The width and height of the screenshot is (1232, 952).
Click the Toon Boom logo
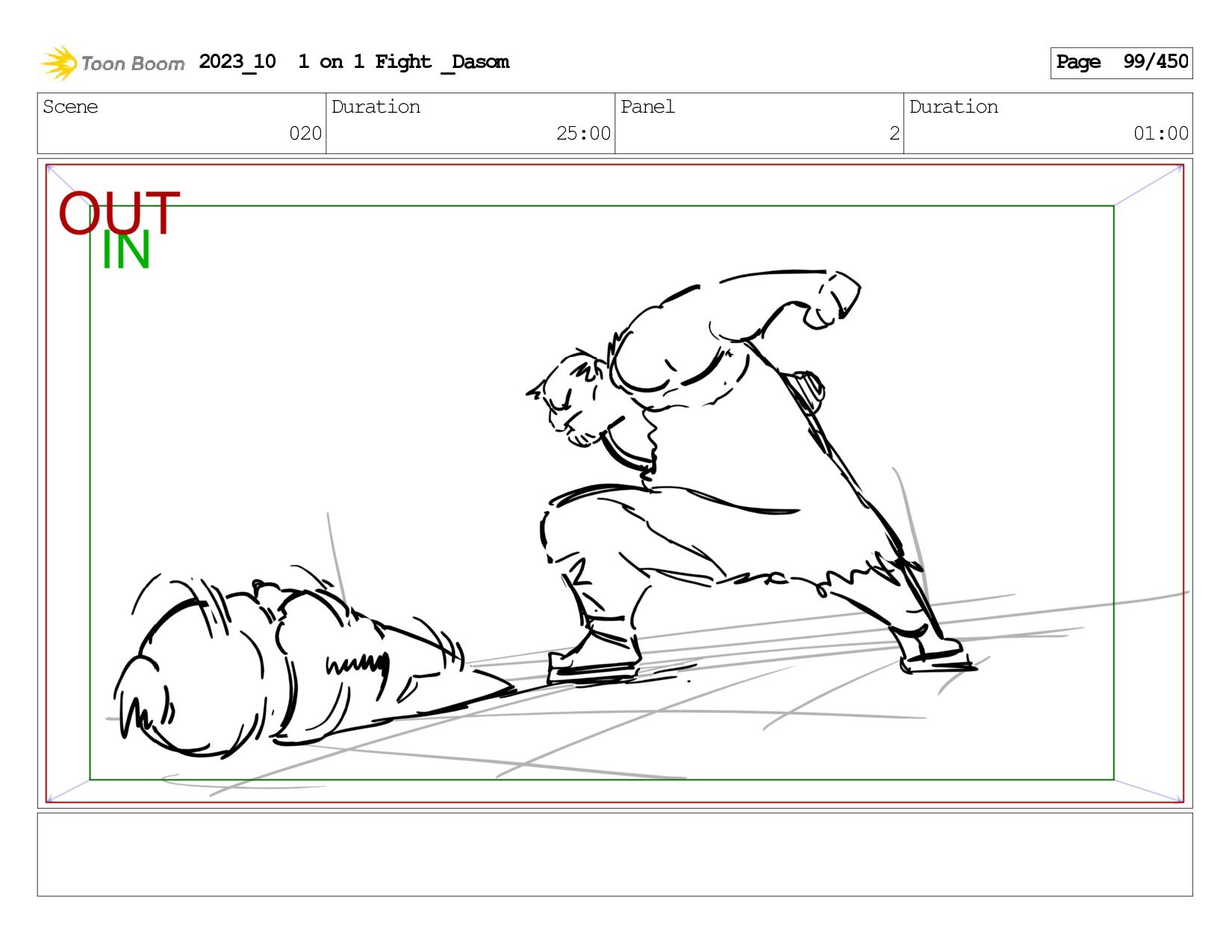[x=112, y=63]
